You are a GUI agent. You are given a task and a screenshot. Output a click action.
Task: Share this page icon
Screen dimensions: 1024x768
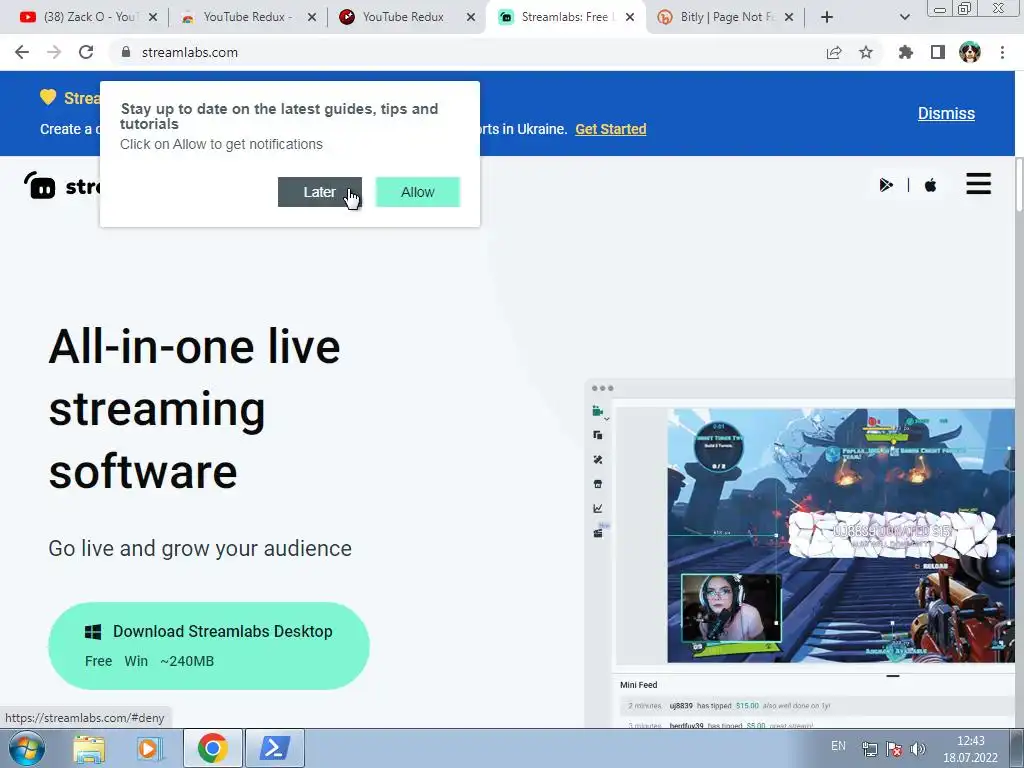tap(833, 52)
